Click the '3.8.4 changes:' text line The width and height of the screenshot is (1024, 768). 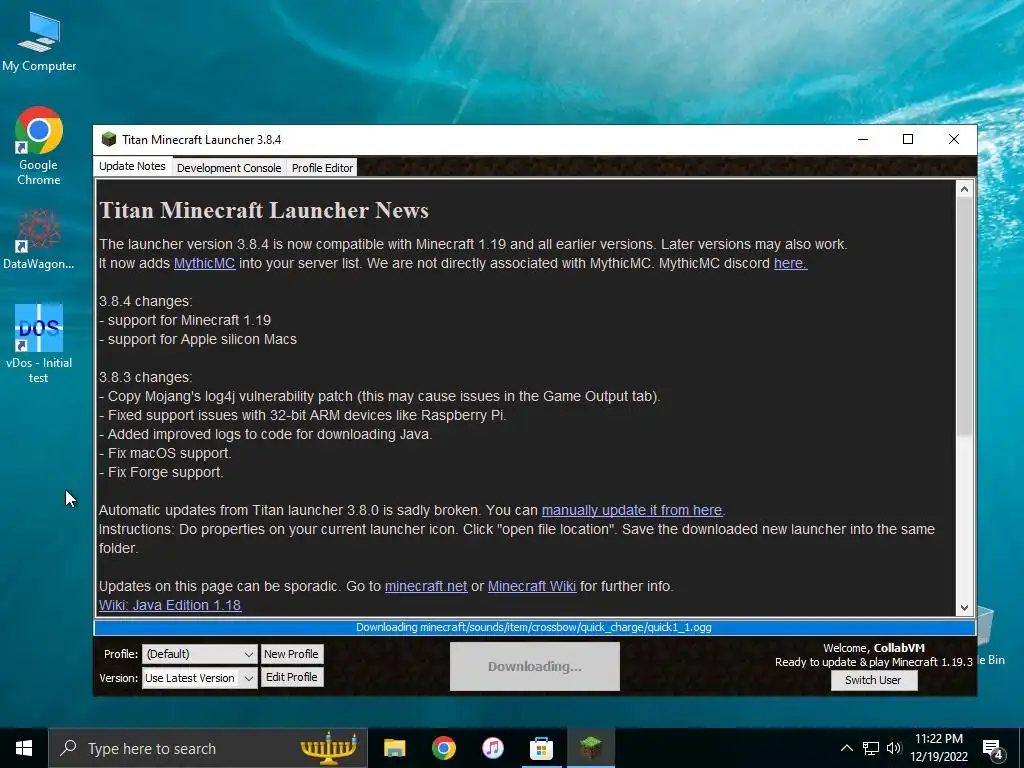(x=146, y=301)
